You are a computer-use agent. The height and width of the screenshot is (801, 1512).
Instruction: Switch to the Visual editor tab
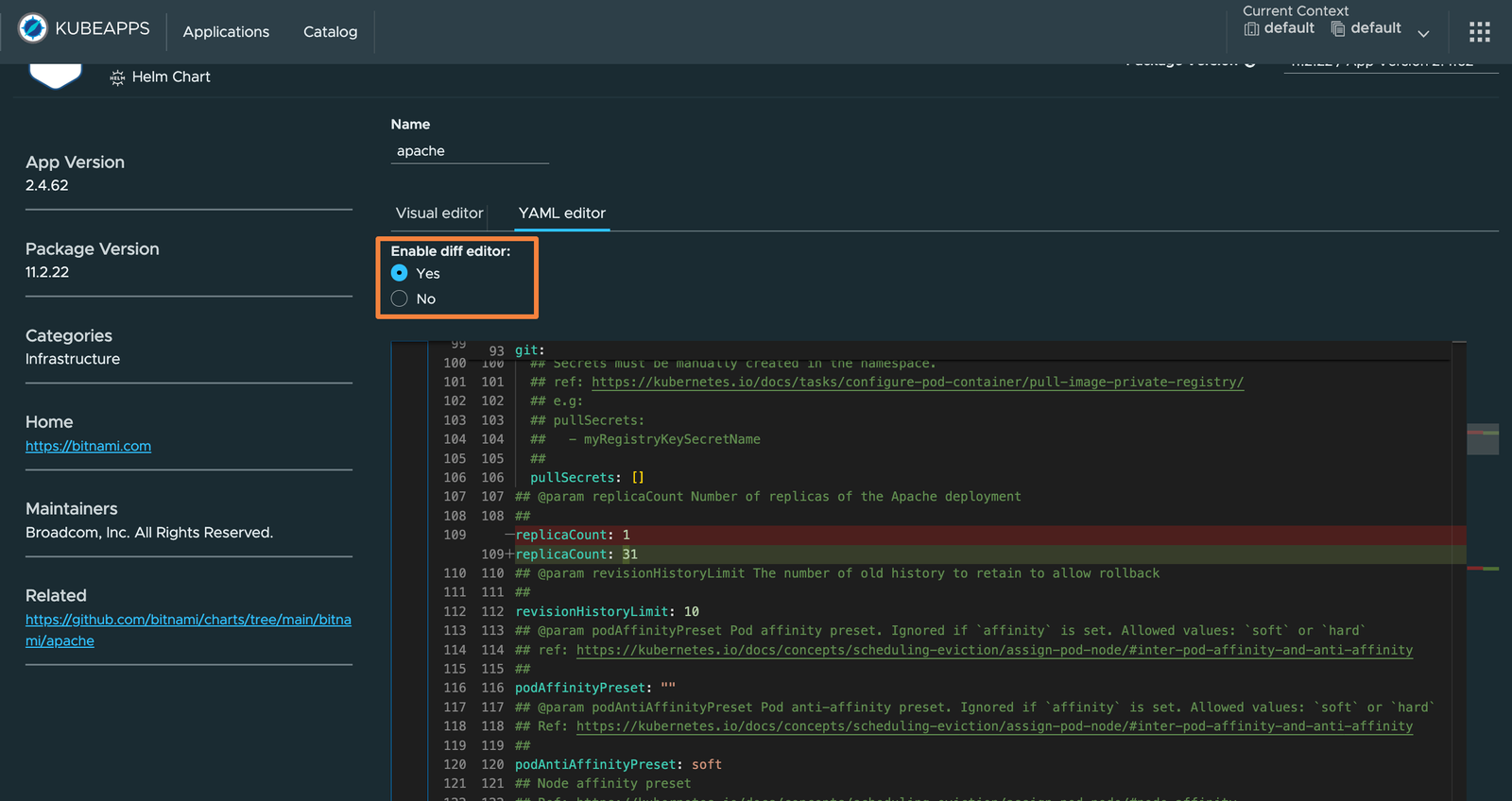pyautogui.click(x=439, y=213)
